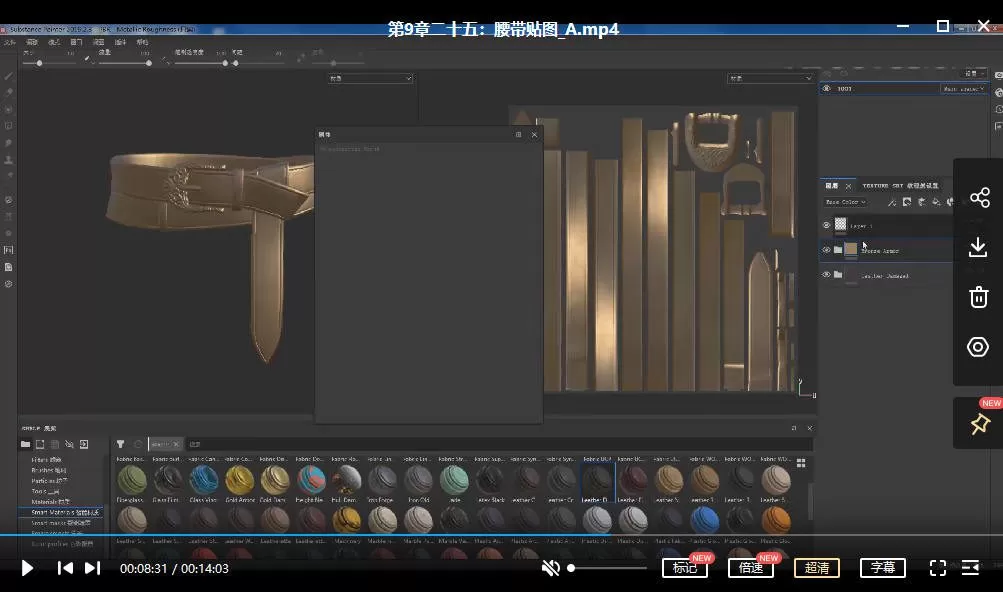
Task: Skip to the next video
Action: click(x=92, y=568)
